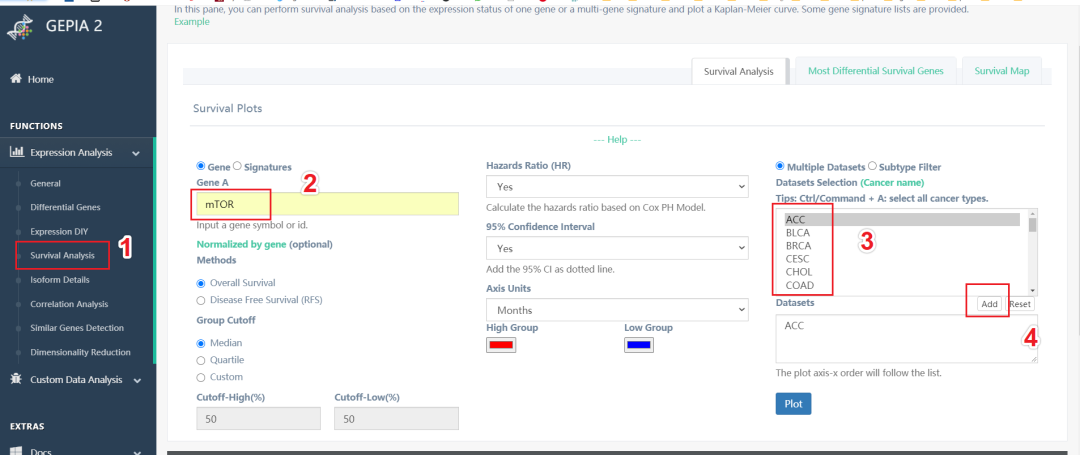Viewport: 1080px width, 455px height.
Task: Open Expression DIY in the sidebar
Action: [x=59, y=231]
